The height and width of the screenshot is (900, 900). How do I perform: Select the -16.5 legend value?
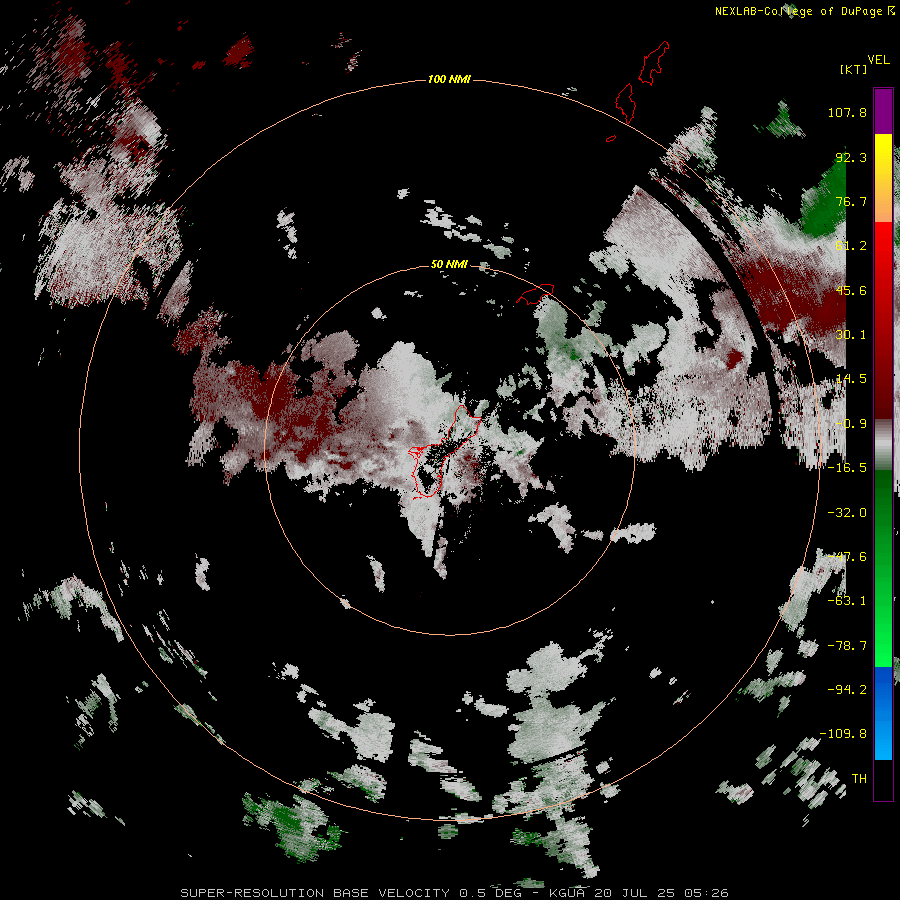coord(847,468)
